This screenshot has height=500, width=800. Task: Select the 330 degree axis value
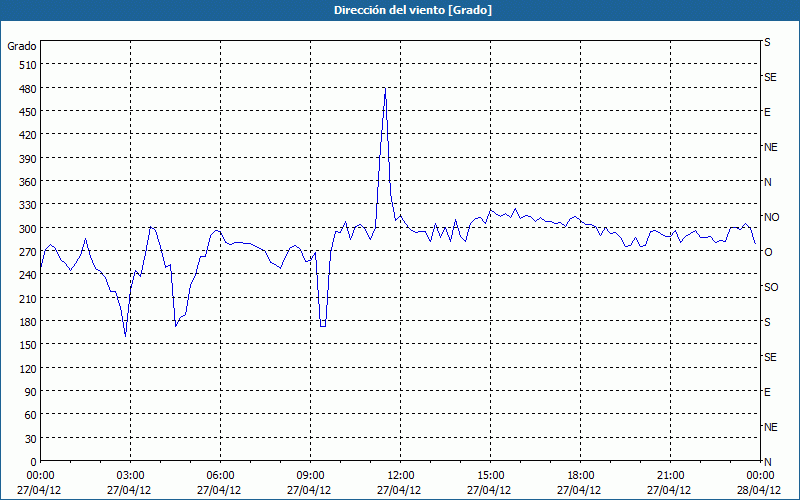[29, 205]
